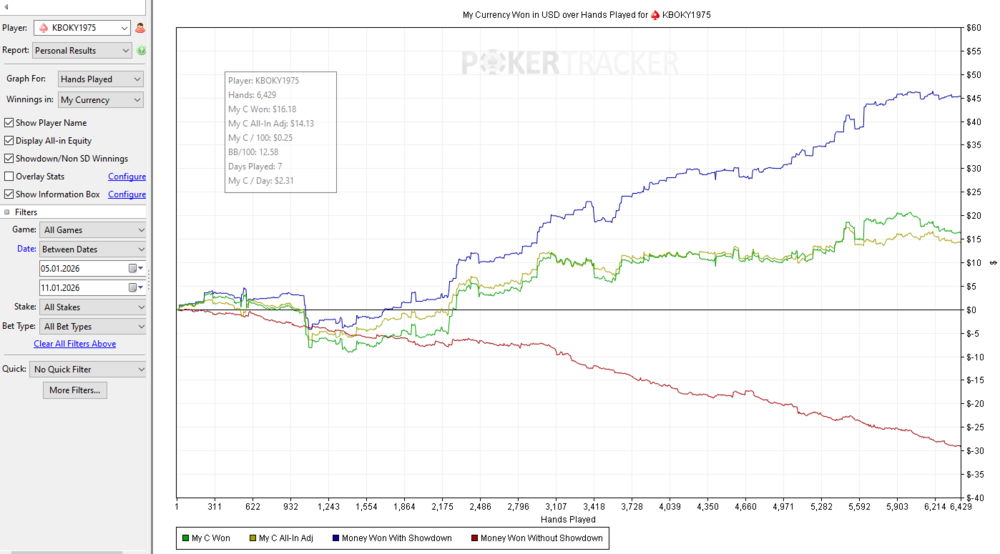Click the blue Money Won With Showdown swatch
The height and width of the screenshot is (554, 1000).
click(336, 538)
